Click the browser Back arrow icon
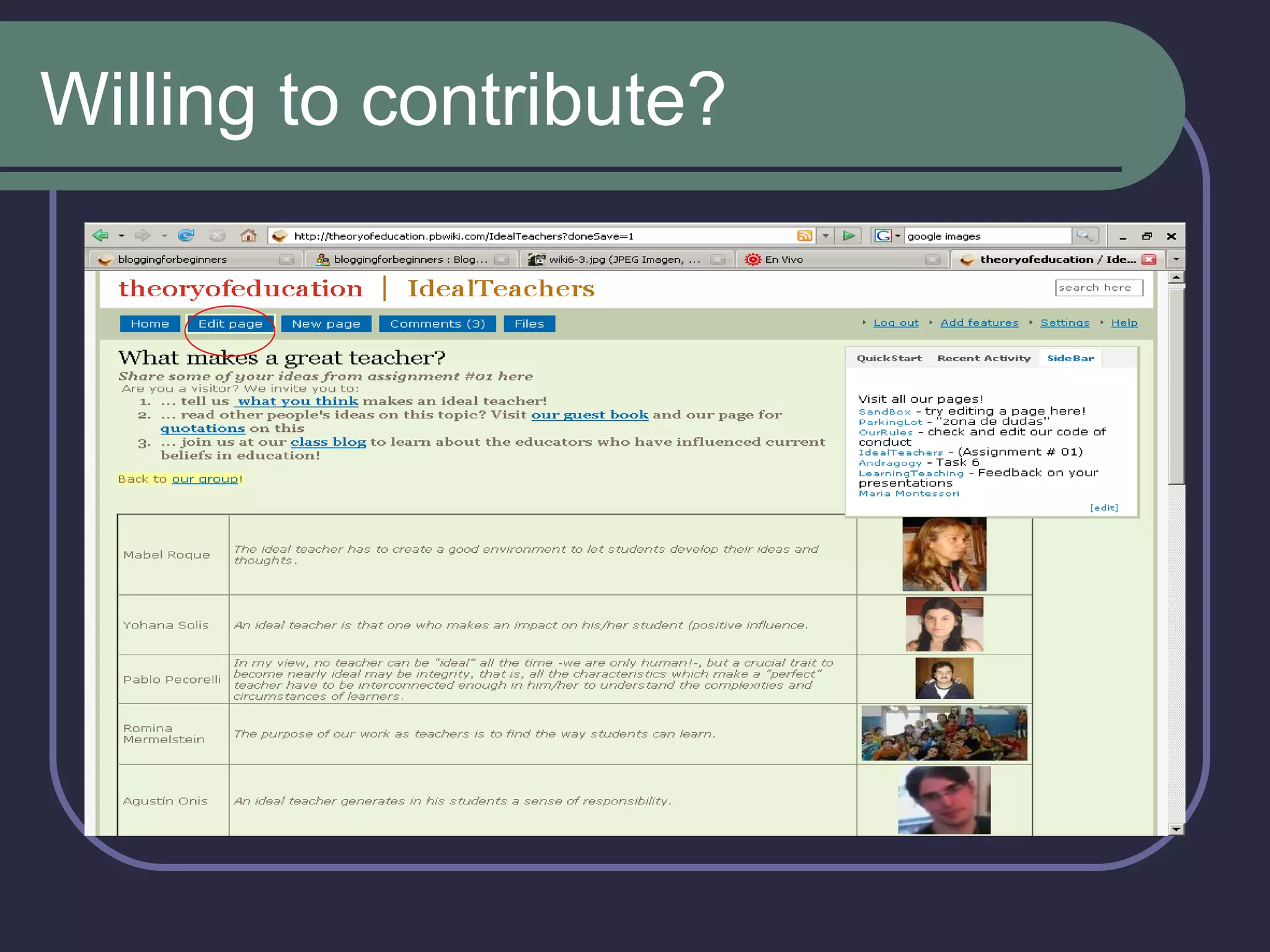The image size is (1270, 952). [x=100, y=236]
